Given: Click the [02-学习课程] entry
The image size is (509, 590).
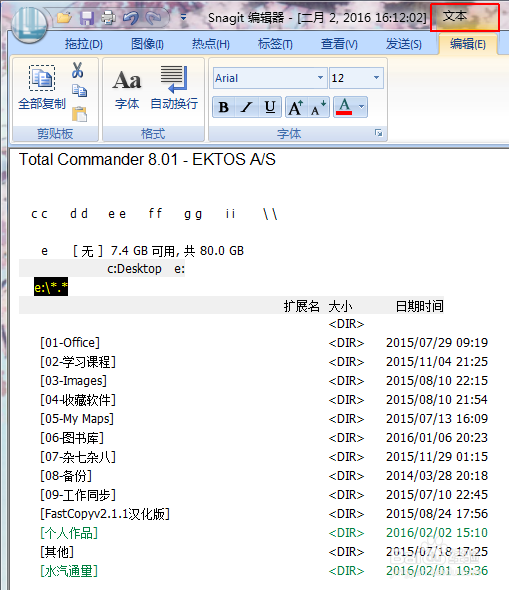Looking at the screenshot, I should click(x=78, y=362).
